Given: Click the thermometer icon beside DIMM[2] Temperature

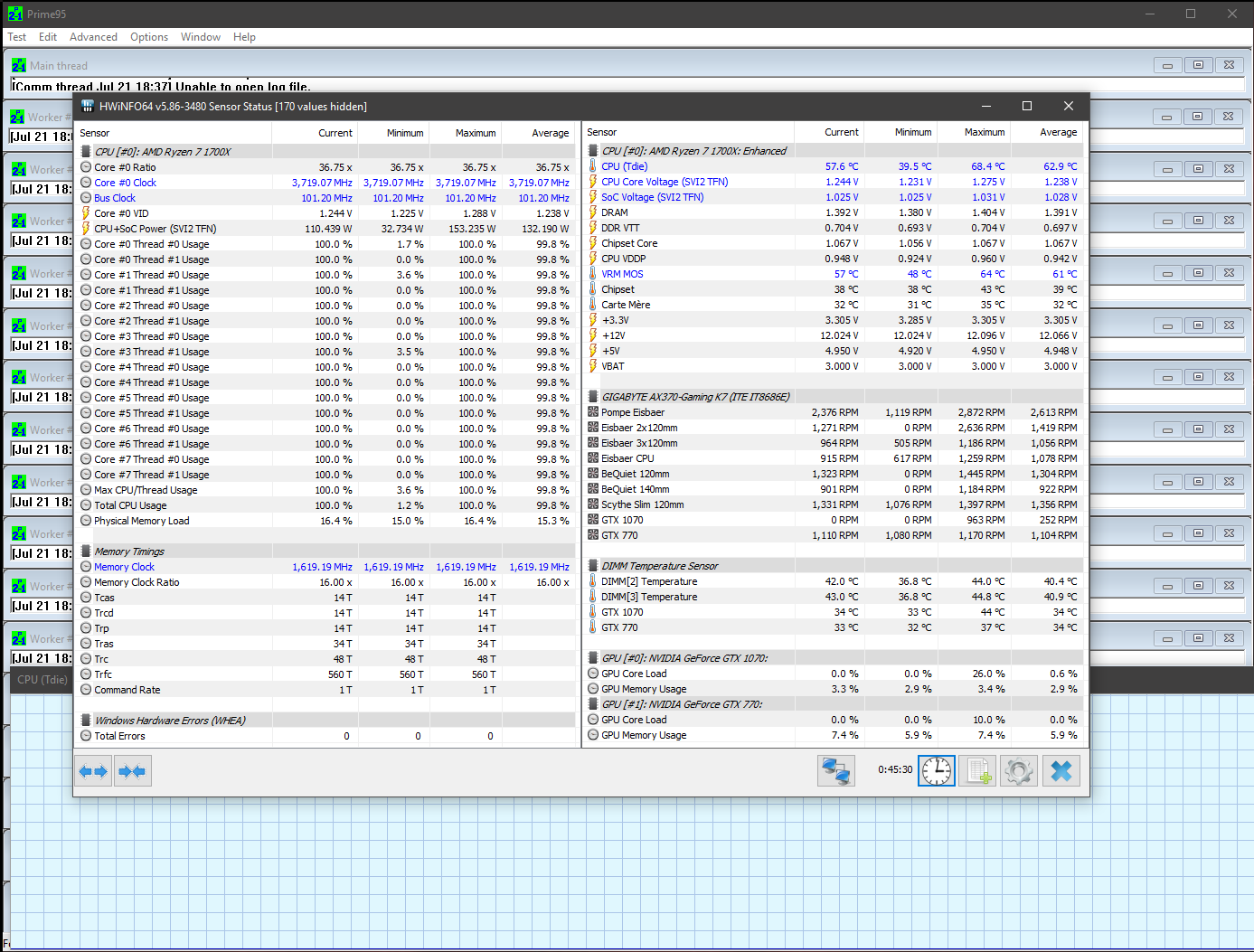Looking at the screenshot, I should click(x=593, y=581).
